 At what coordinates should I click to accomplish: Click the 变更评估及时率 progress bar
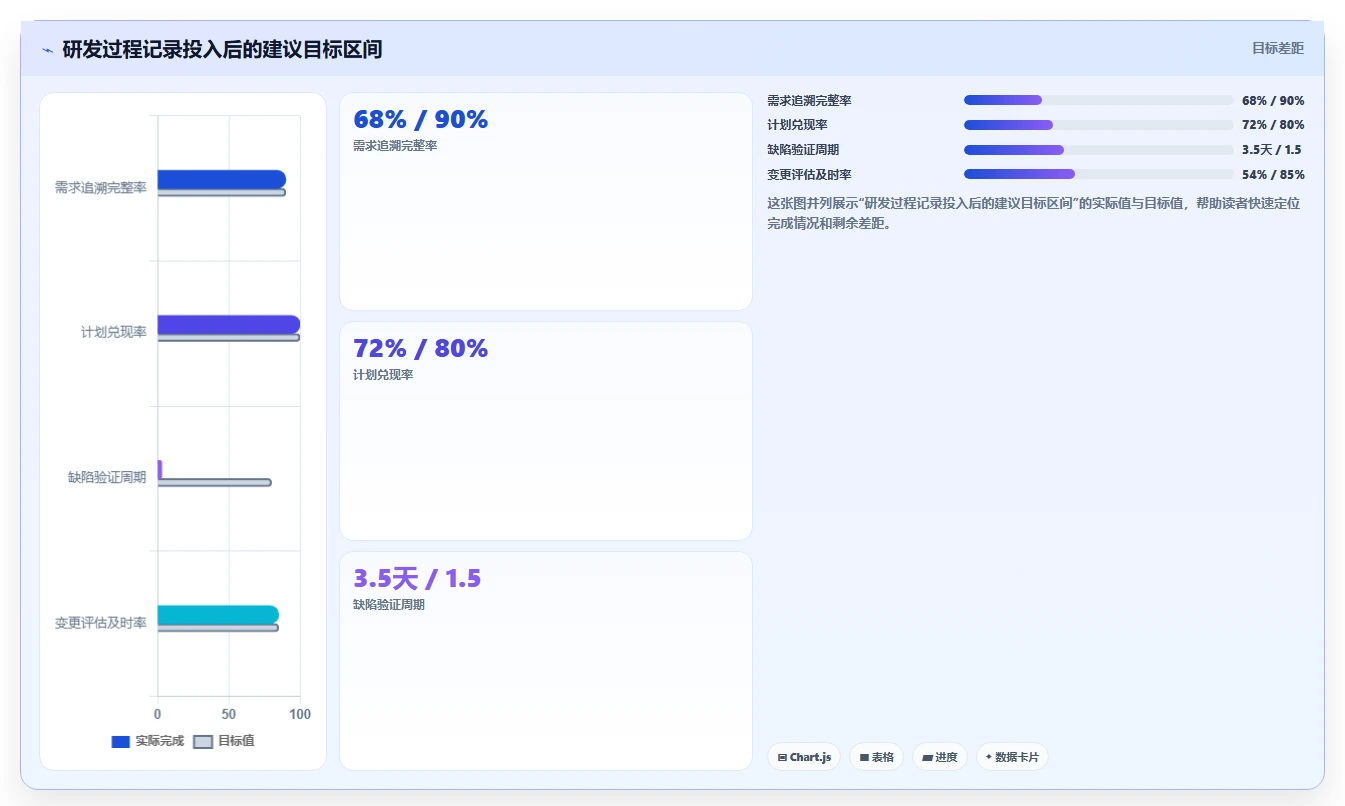pyautogui.click(x=1098, y=174)
